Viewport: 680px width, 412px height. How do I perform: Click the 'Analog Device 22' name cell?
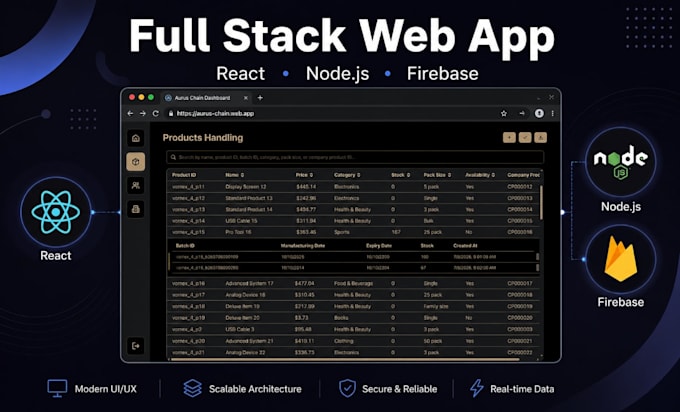(245, 352)
